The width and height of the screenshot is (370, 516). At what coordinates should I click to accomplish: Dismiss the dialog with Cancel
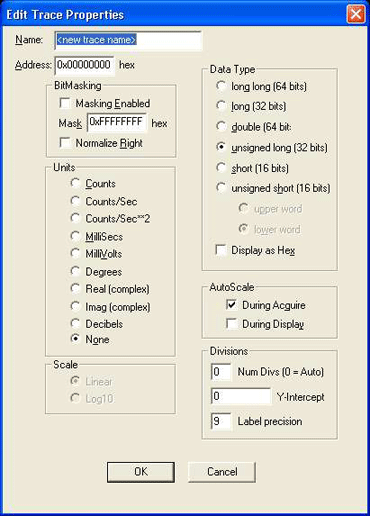(222, 472)
